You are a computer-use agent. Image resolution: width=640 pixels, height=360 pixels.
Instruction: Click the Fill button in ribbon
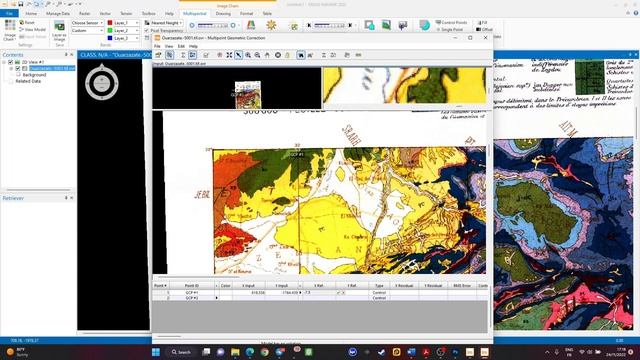[482, 22]
